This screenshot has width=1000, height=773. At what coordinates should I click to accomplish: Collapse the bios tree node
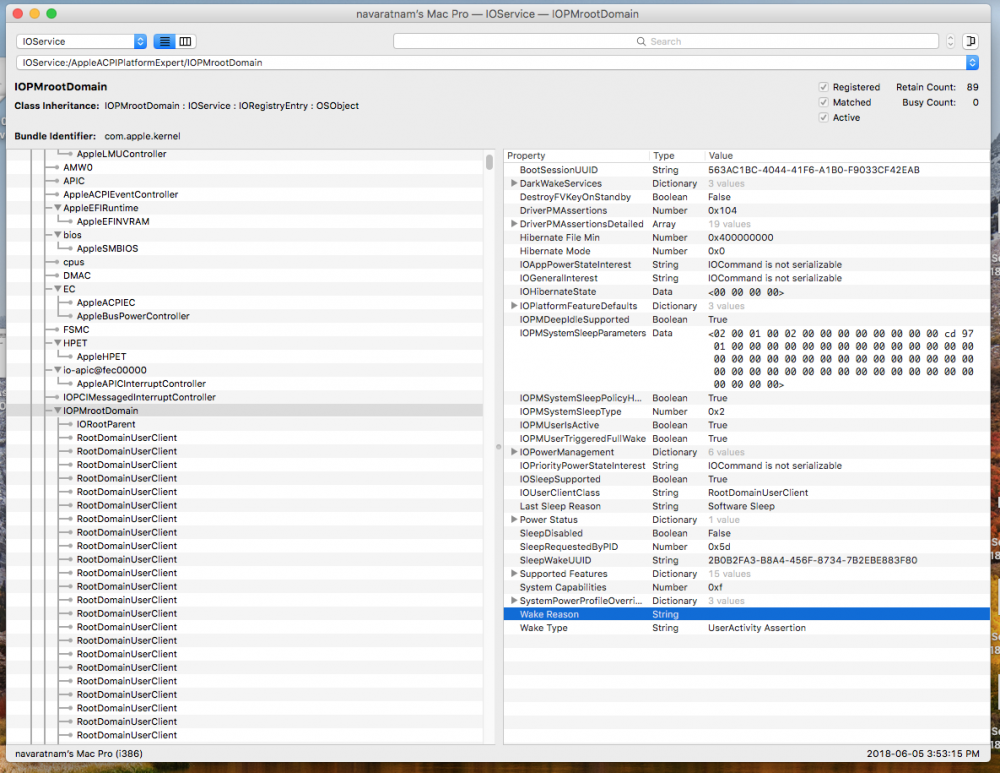[x=57, y=235]
